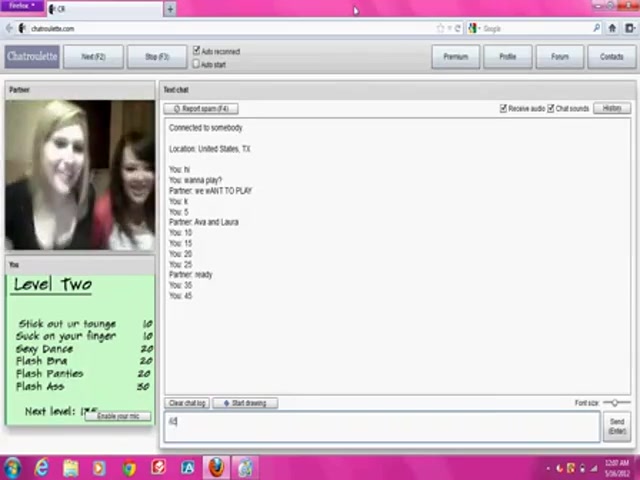Click the search magnifier icon in Google box
Image resolution: width=640 pixels, height=480 pixels.
point(597,28)
